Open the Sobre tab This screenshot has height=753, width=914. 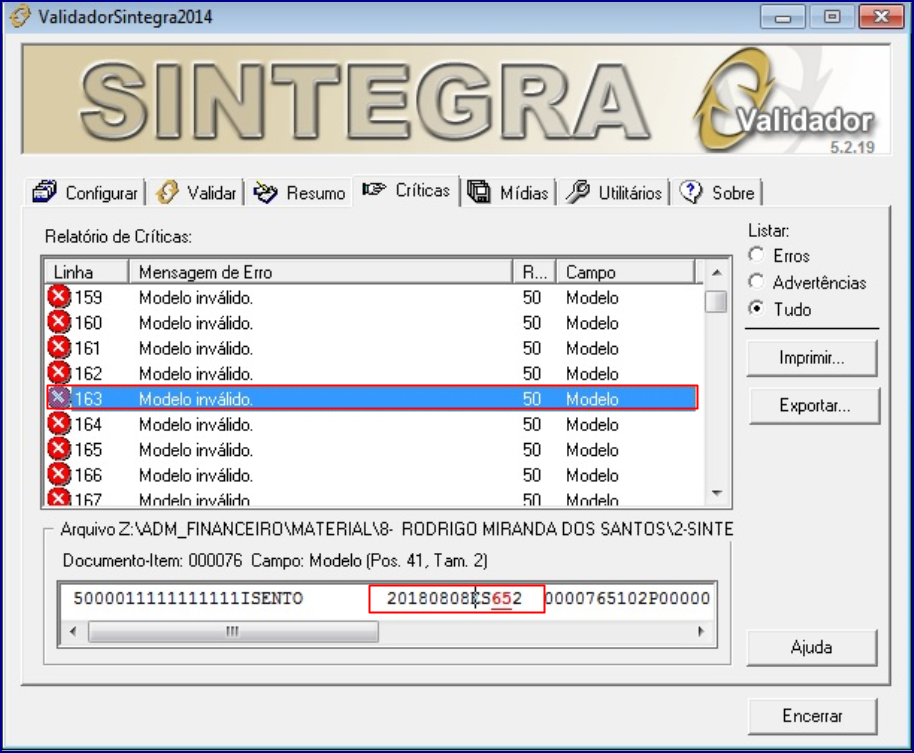tap(718, 192)
